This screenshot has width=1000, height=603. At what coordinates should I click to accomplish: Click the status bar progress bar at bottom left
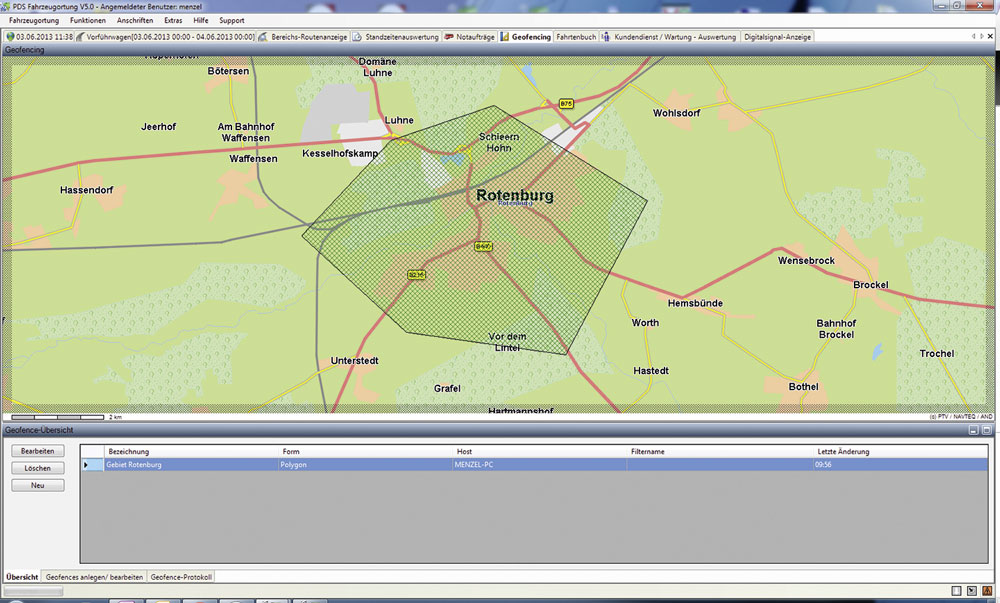coord(33,591)
